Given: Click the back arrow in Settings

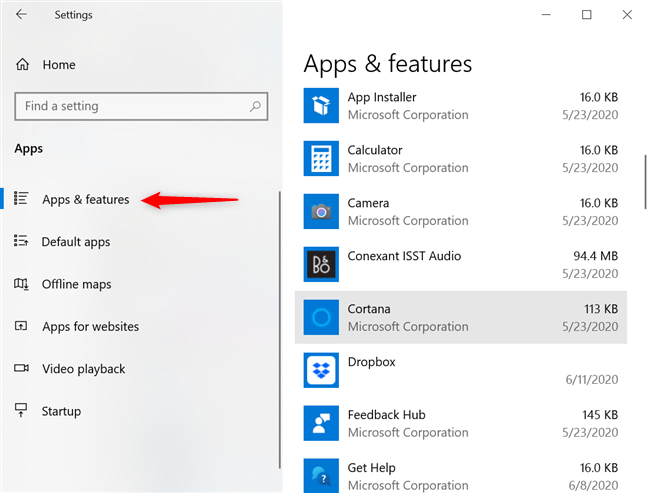Looking at the screenshot, I should click(22, 15).
